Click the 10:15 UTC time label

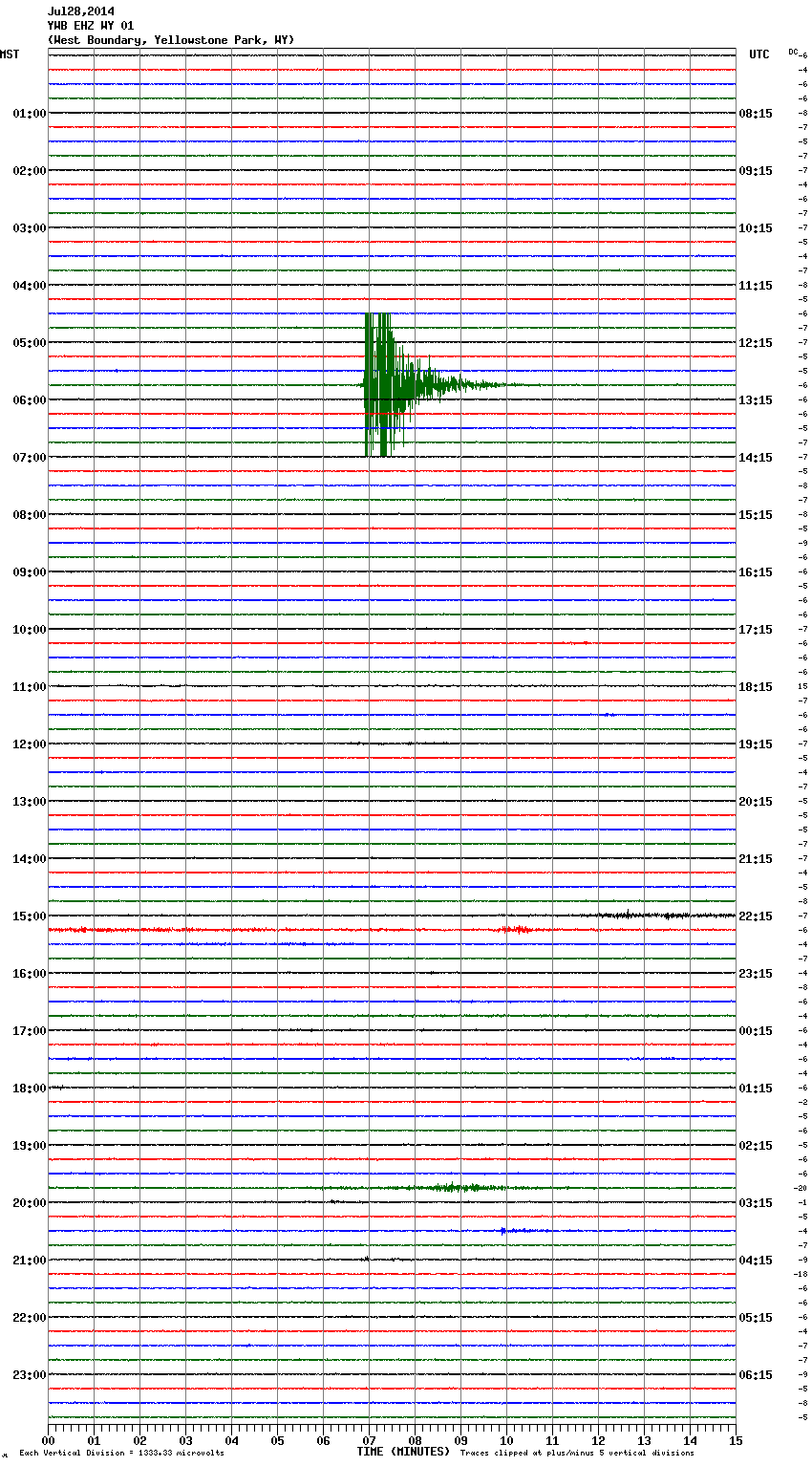pos(756,228)
